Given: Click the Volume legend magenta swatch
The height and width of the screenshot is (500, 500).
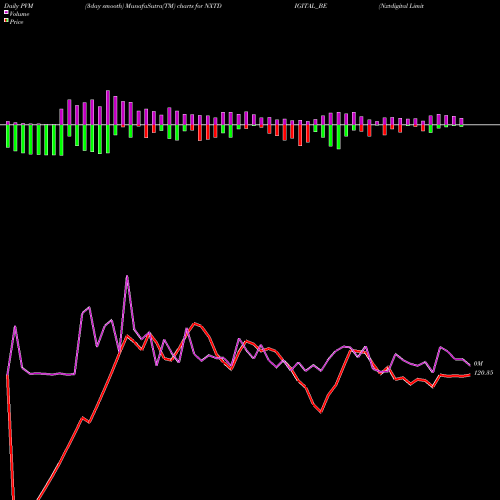Looking at the screenshot, I should click(x=6, y=12).
